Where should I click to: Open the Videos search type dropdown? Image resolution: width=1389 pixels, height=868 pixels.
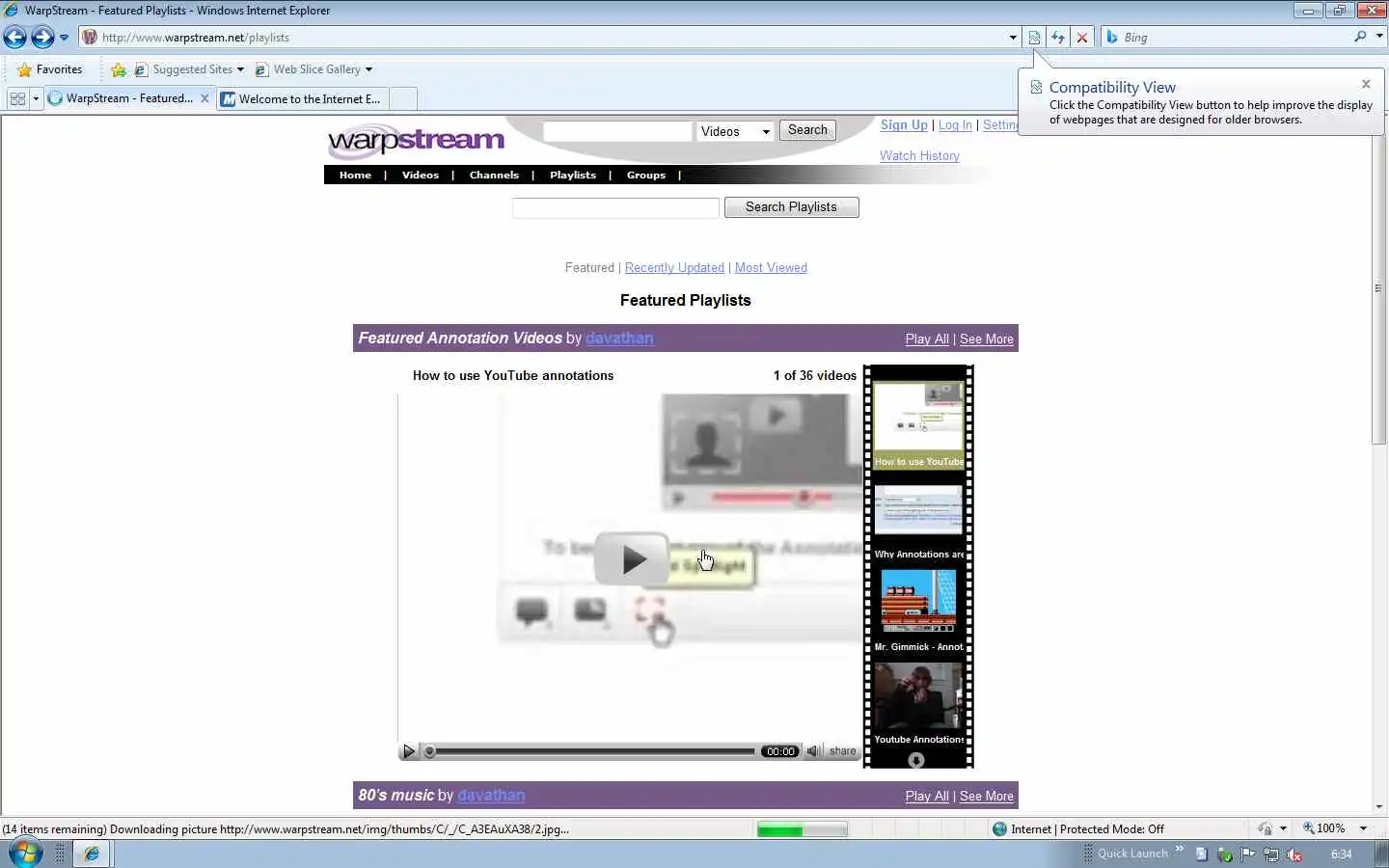736,131
